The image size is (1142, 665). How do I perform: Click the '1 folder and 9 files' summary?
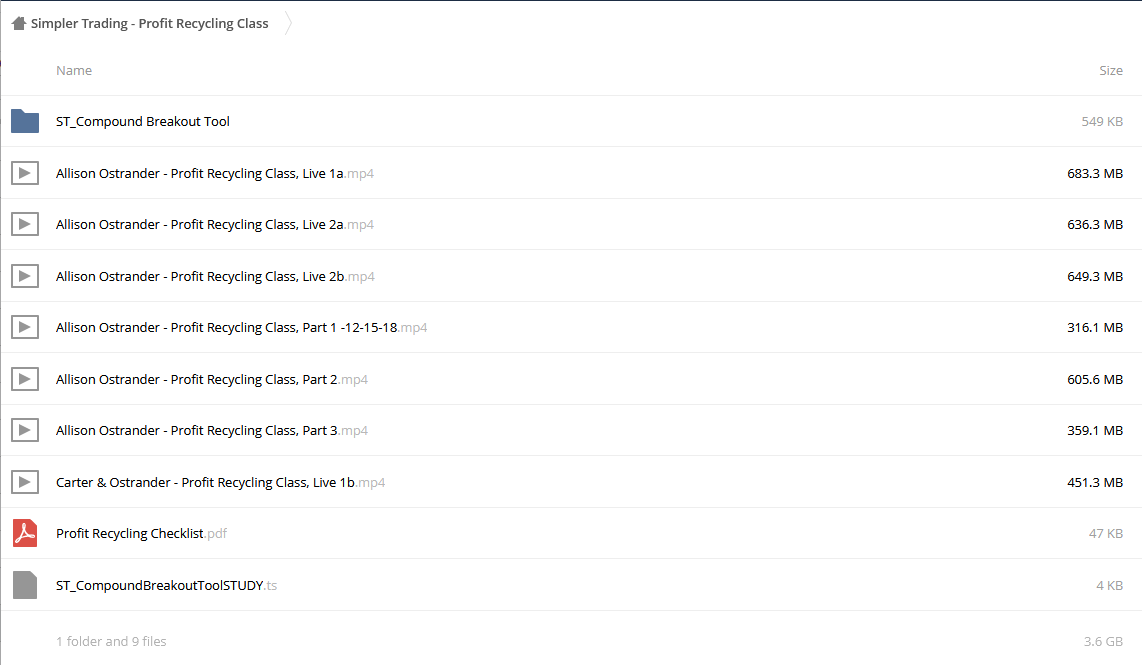[x=111, y=642]
